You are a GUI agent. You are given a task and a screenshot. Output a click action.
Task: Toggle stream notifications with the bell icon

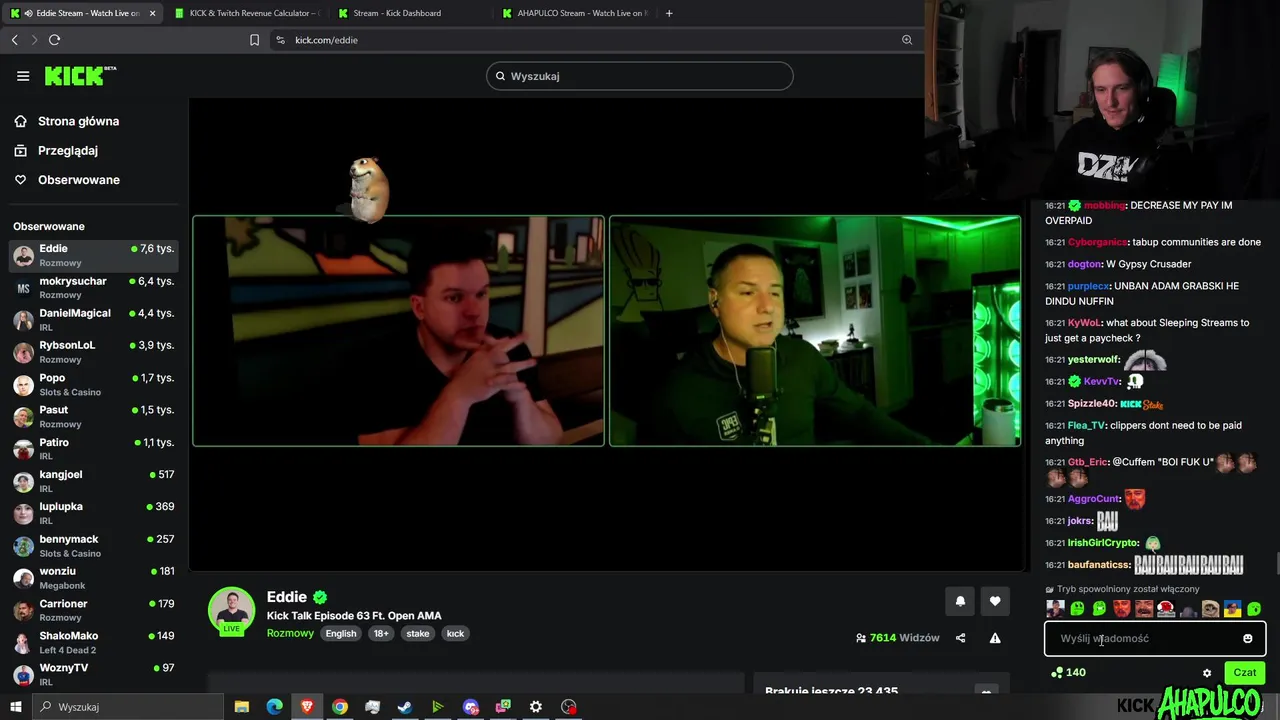[x=960, y=601]
